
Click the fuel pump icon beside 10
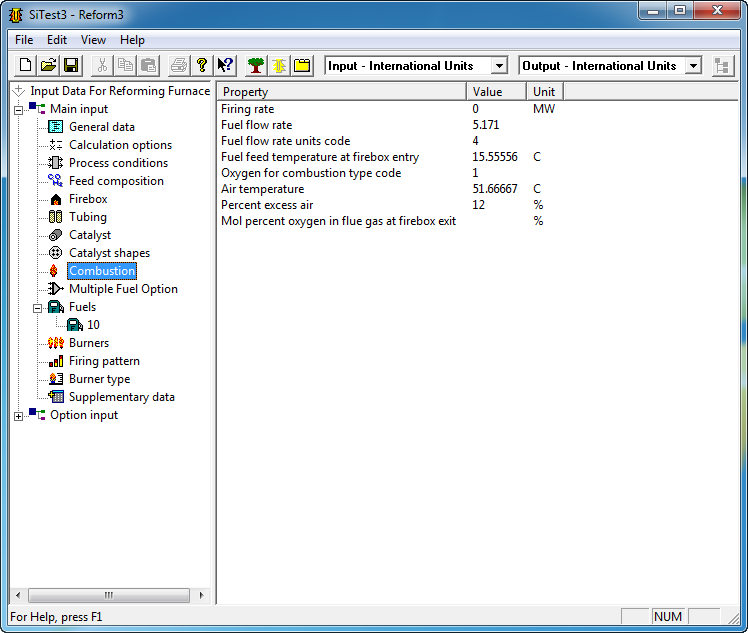pyautogui.click(x=74, y=325)
